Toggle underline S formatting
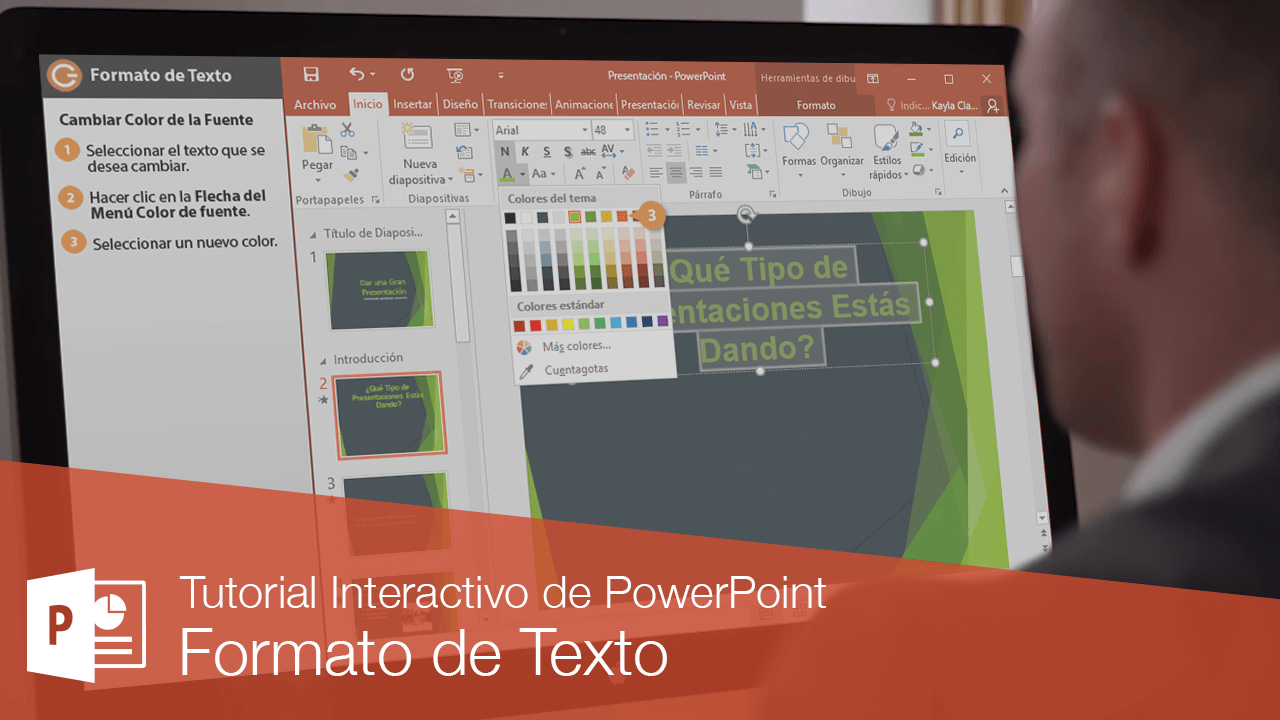 coord(548,151)
